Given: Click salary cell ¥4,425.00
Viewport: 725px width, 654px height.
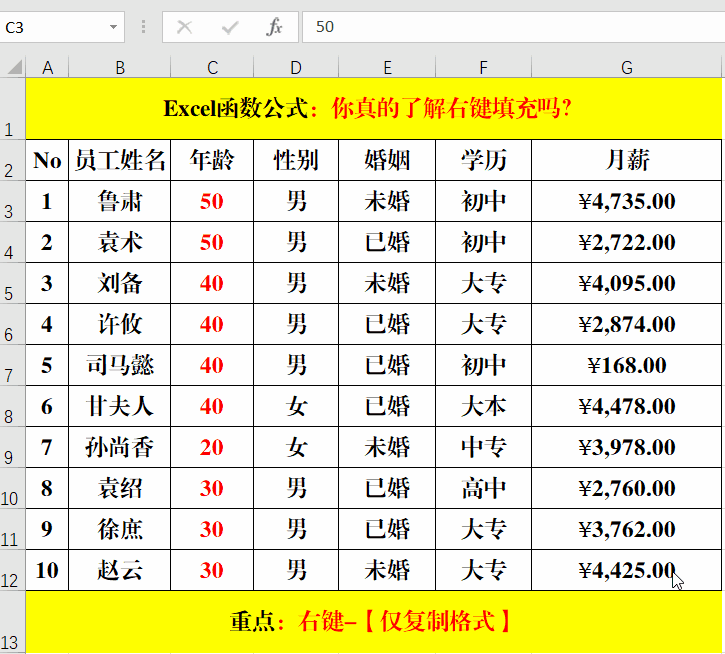Looking at the screenshot, I should click(x=627, y=570).
